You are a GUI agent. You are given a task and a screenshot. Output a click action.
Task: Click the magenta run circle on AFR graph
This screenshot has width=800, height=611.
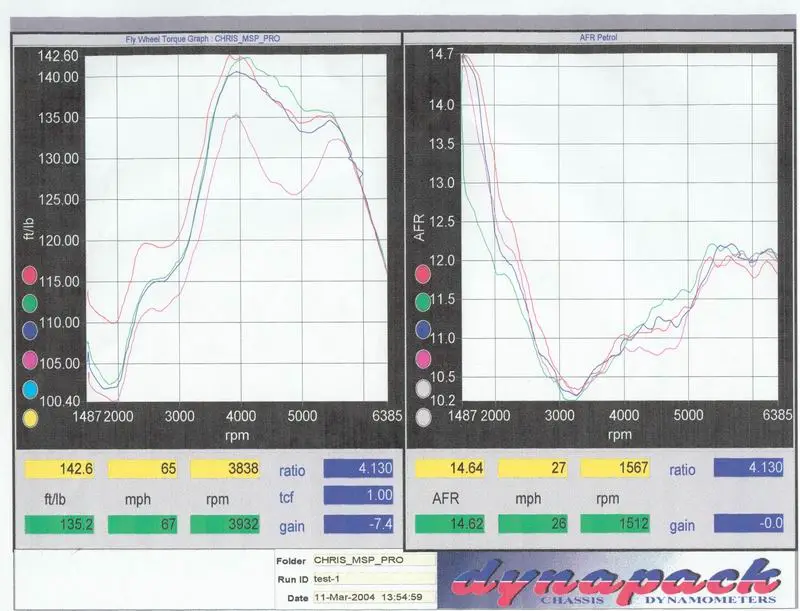click(424, 358)
